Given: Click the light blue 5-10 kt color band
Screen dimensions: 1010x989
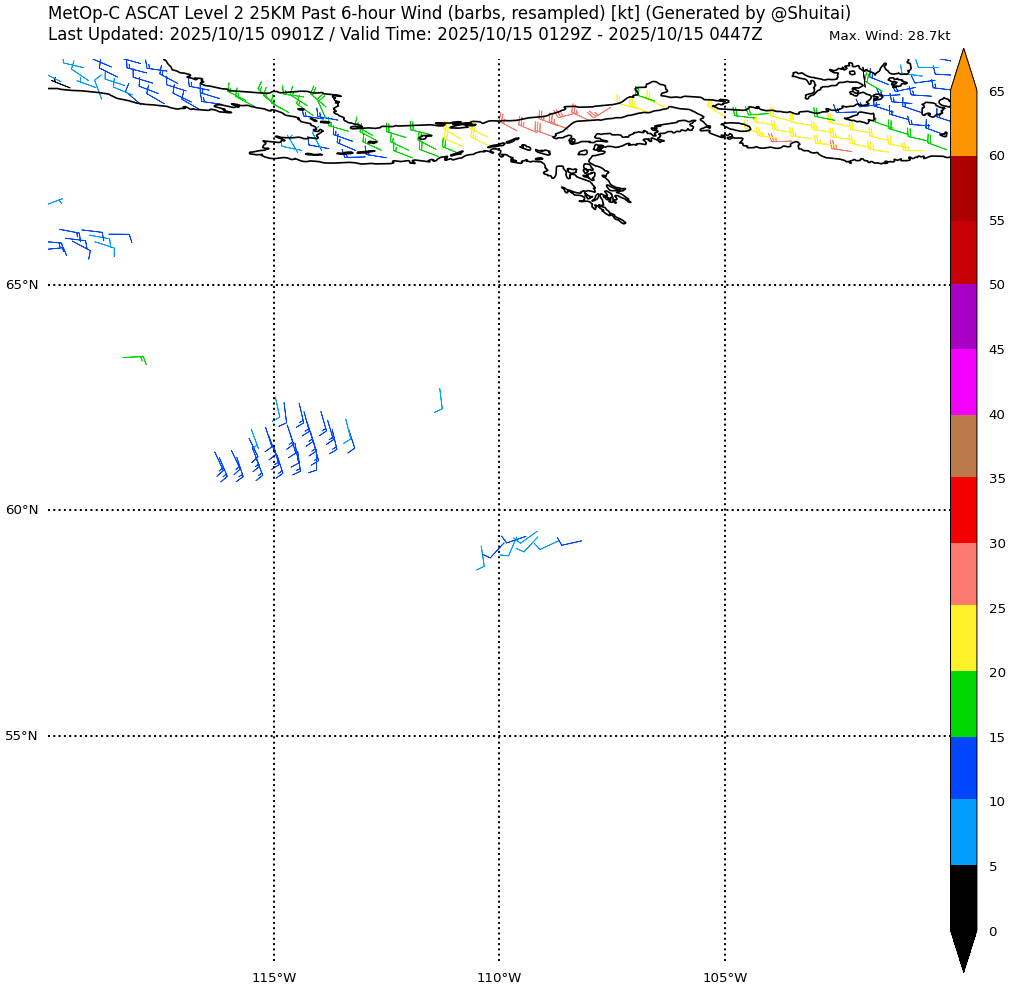Looking at the screenshot, I should click(x=963, y=832).
